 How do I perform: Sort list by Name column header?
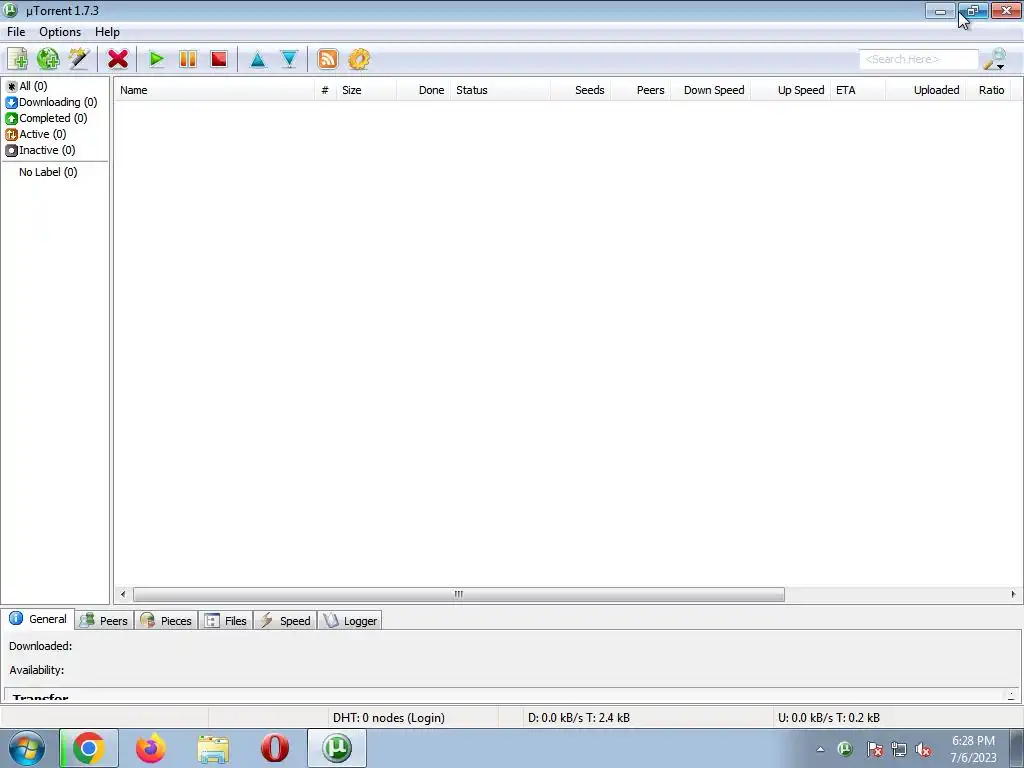[214, 90]
